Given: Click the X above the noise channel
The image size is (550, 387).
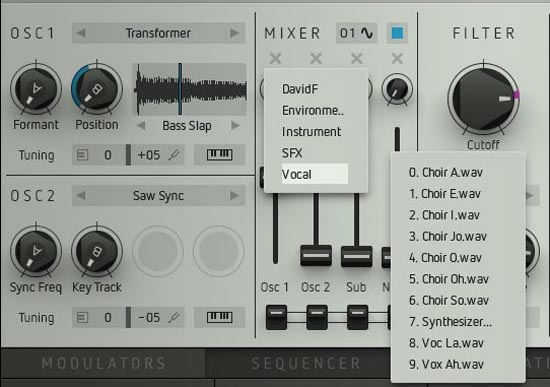Looking at the screenshot, I should click(x=397, y=58).
